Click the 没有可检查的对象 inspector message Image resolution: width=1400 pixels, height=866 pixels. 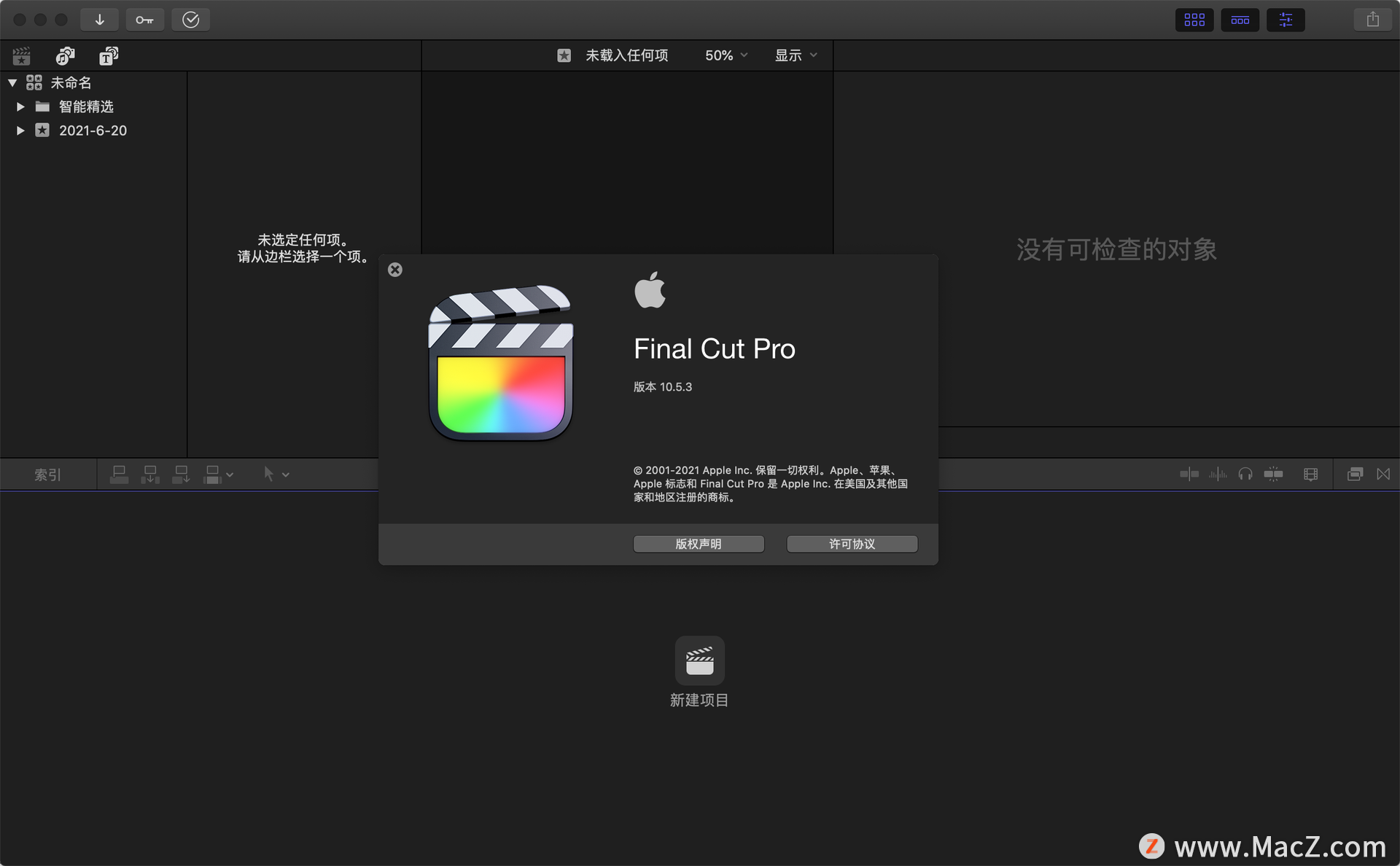coord(1116,250)
